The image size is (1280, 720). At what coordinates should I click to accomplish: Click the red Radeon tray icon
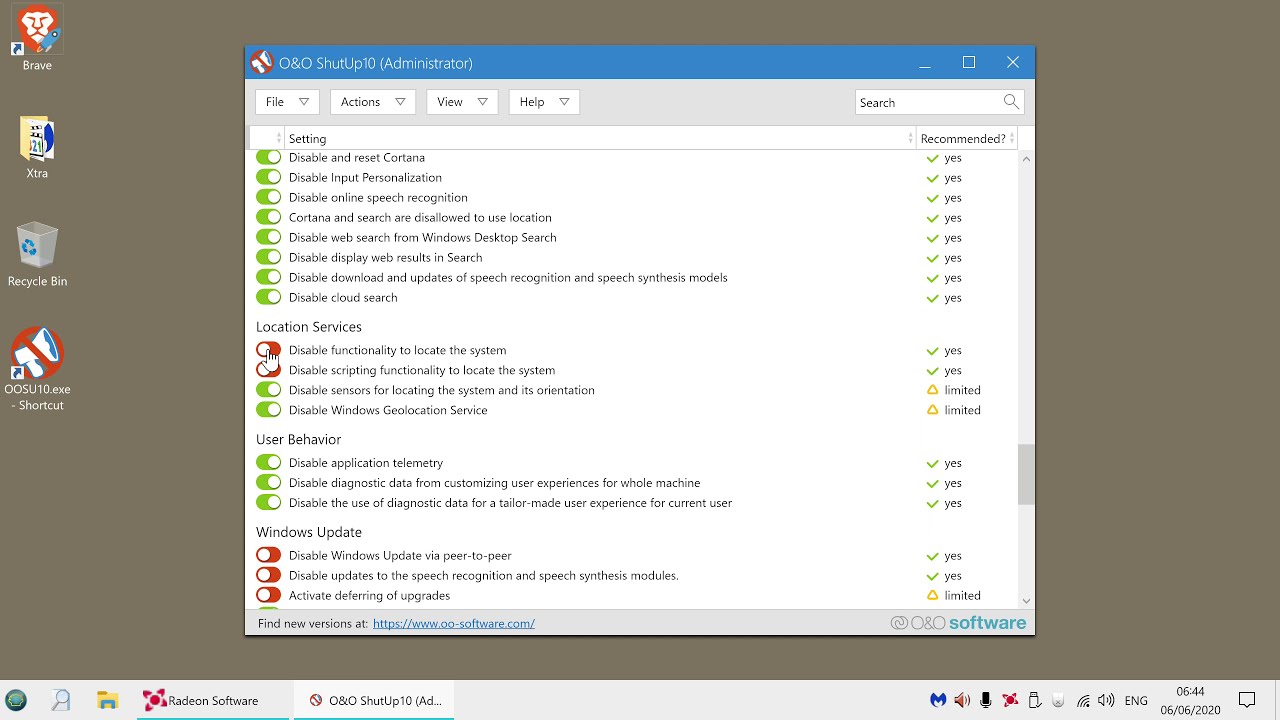[x=1010, y=700]
